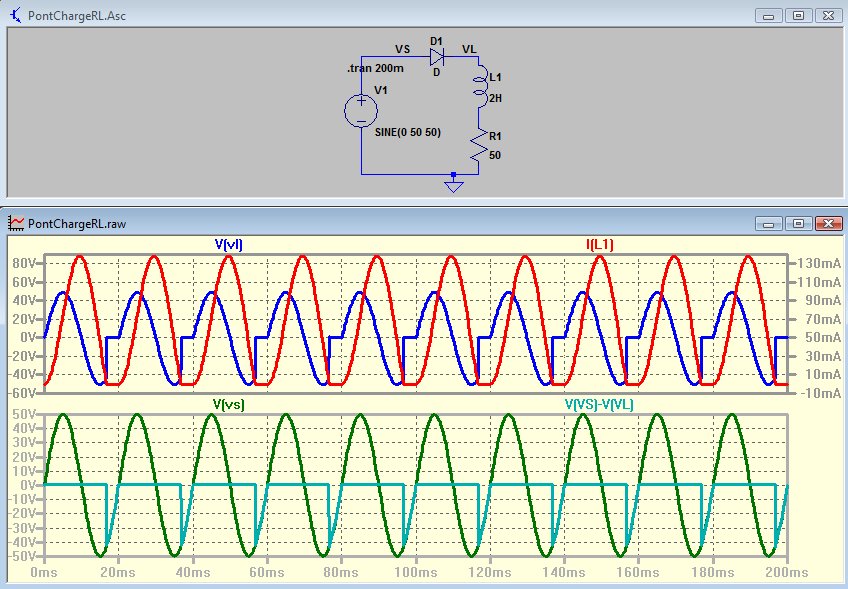The width and height of the screenshot is (848, 589).
Task: Click the 2H inductor value
Action: coord(495,98)
